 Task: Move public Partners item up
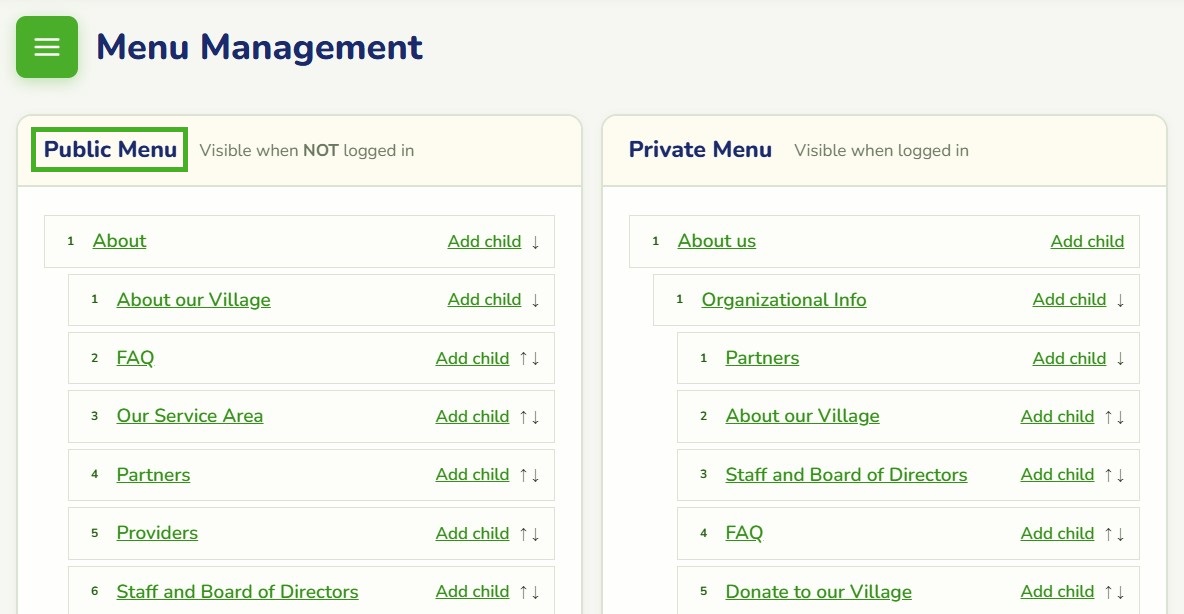(x=523, y=475)
